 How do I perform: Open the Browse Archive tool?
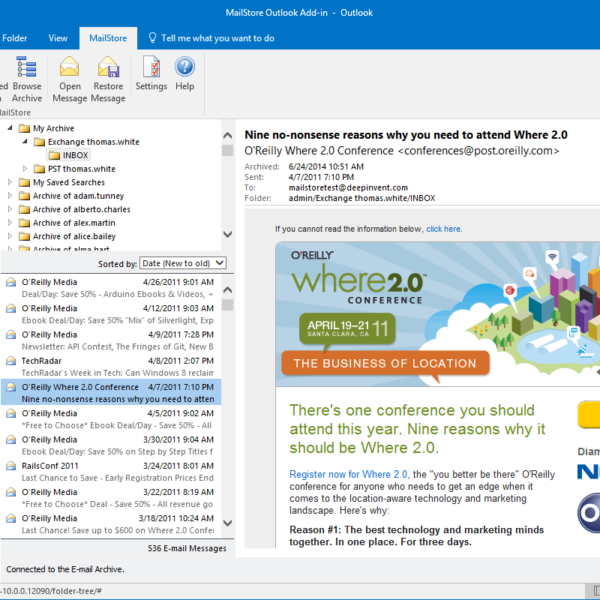click(27, 79)
